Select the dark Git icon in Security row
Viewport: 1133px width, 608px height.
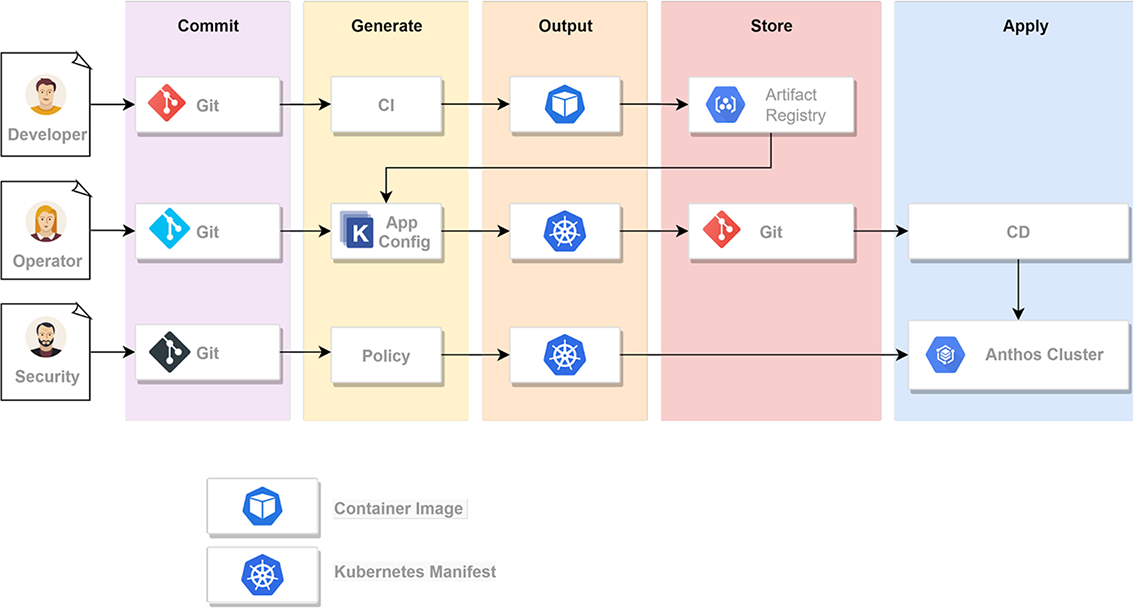[x=169, y=352]
